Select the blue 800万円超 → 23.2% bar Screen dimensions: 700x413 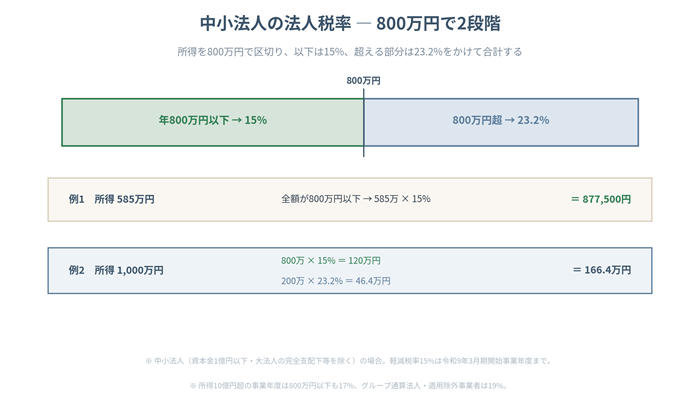501,122
